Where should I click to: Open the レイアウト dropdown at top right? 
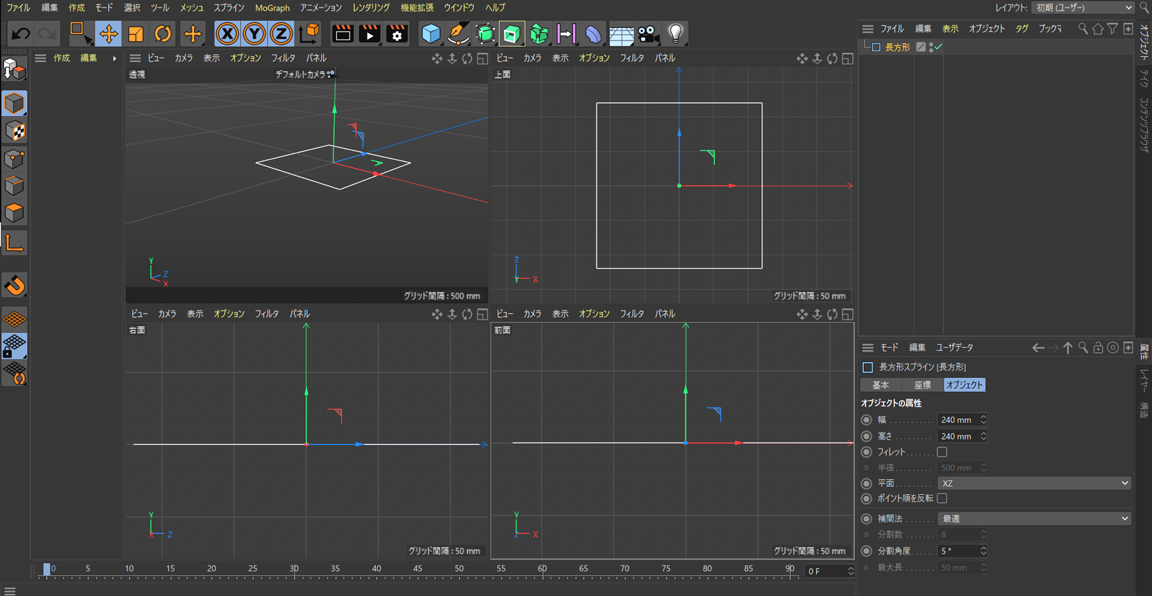coord(1083,8)
